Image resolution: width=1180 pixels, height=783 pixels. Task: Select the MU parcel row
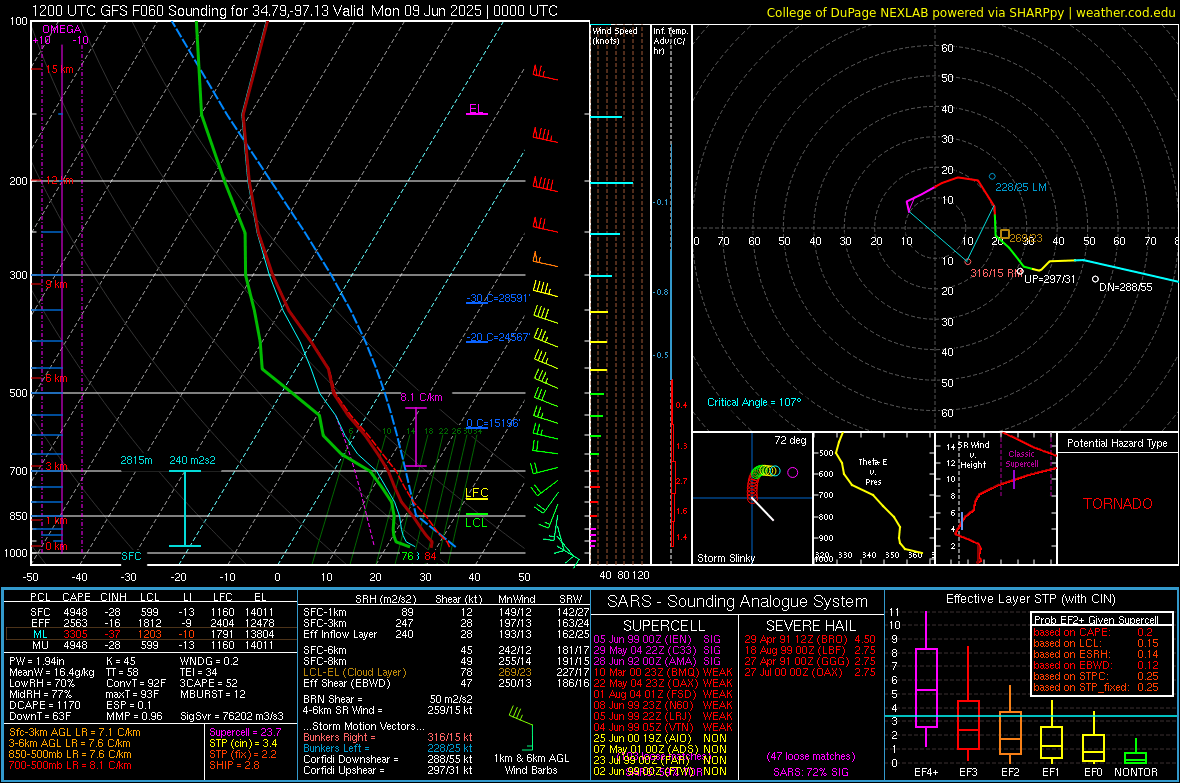click(151, 644)
